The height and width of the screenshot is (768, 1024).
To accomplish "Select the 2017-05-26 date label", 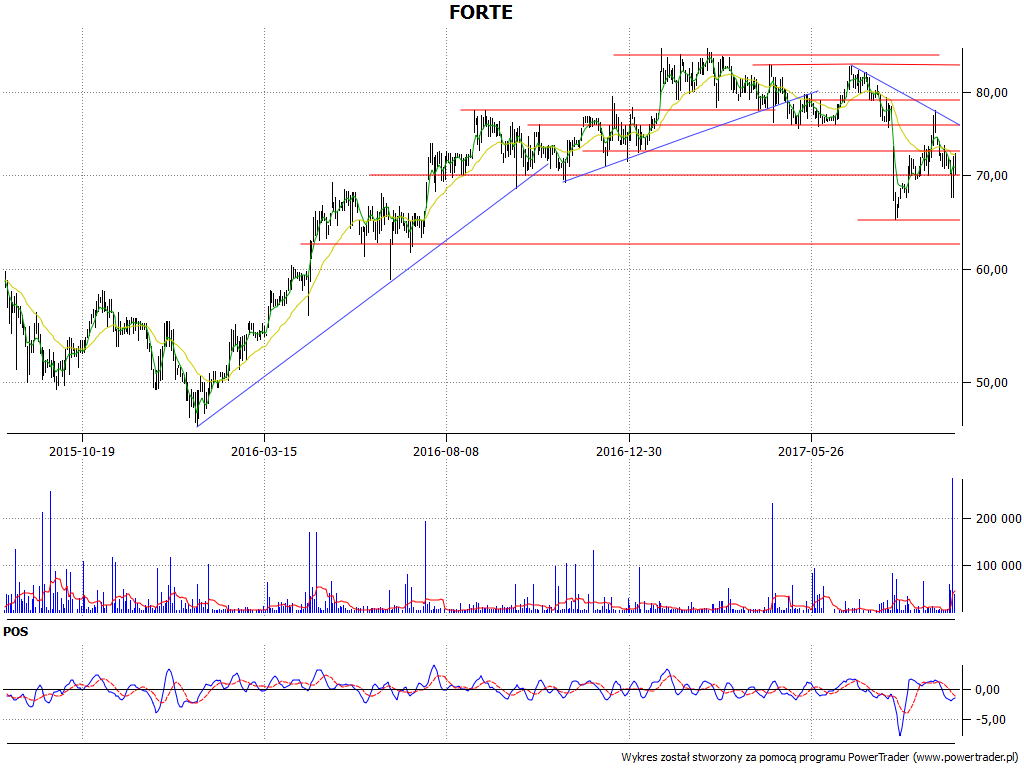I will click(x=811, y=451).
